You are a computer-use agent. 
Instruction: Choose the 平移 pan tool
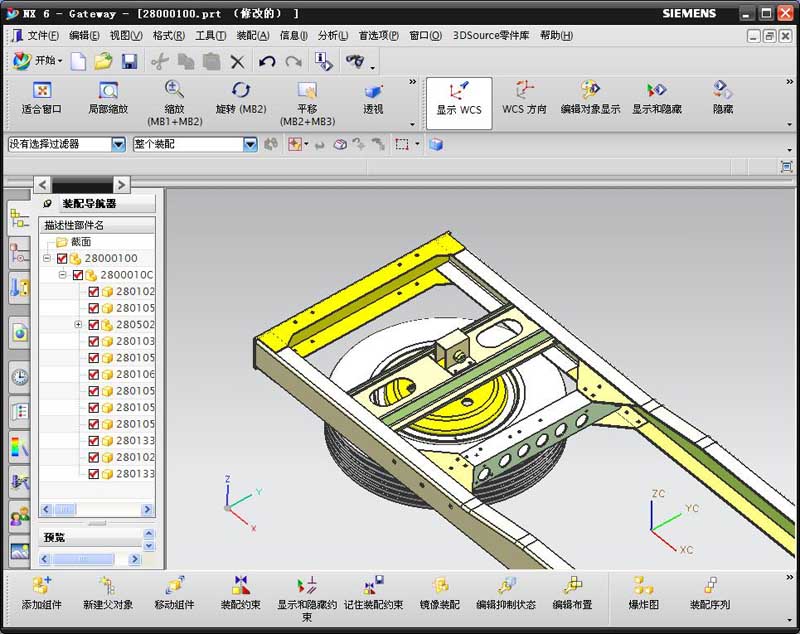(x=307, y=91)
